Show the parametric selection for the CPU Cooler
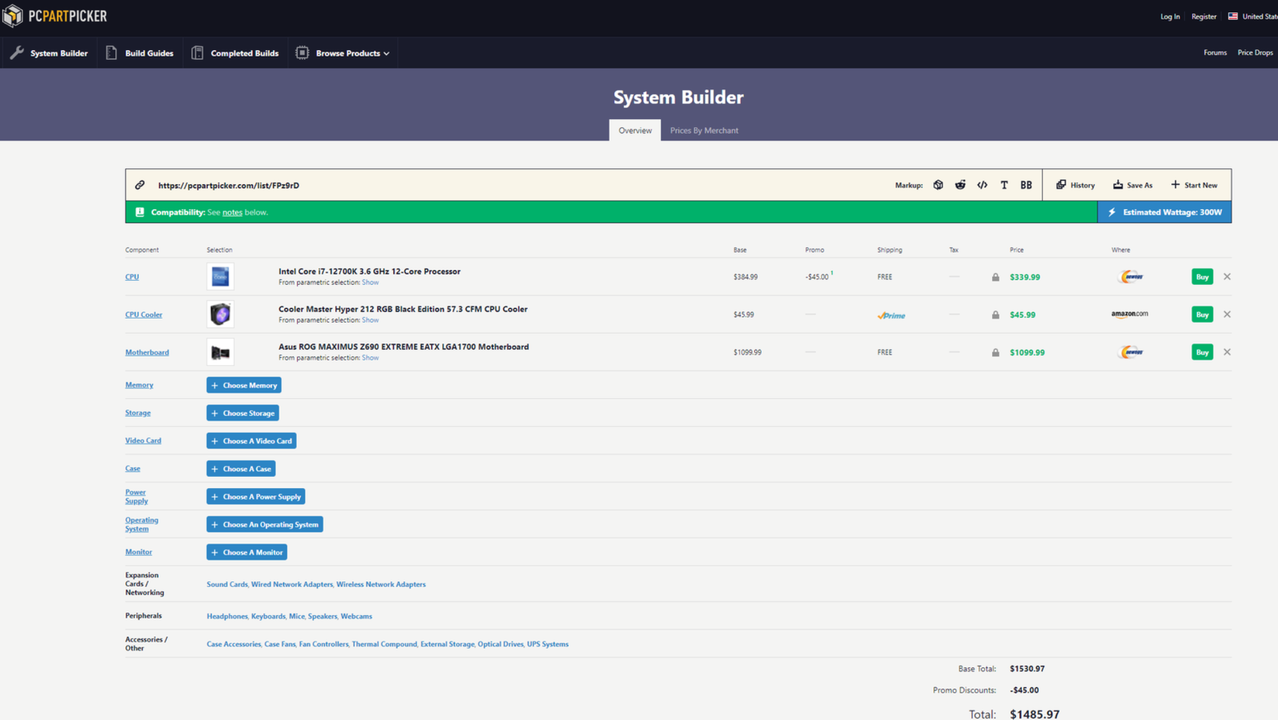The width and height of the screenshot is (1278, 720). tap(370, 320)
